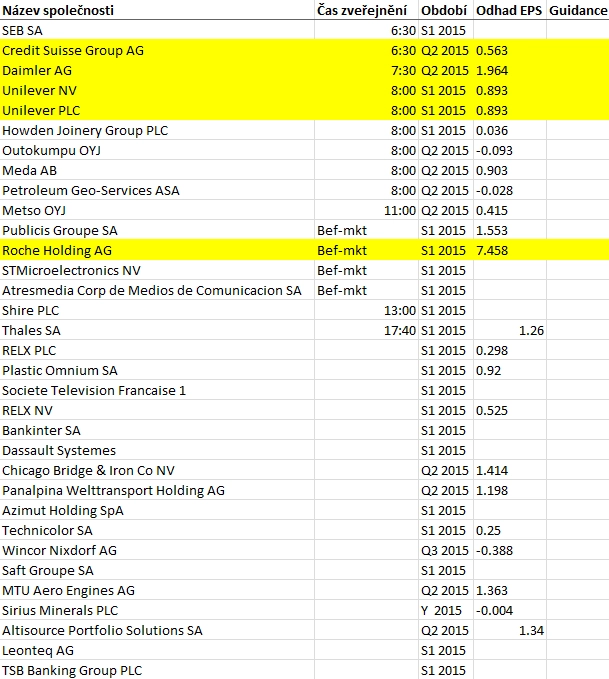Select the 'Guidance' header cell

pos(578,10)
